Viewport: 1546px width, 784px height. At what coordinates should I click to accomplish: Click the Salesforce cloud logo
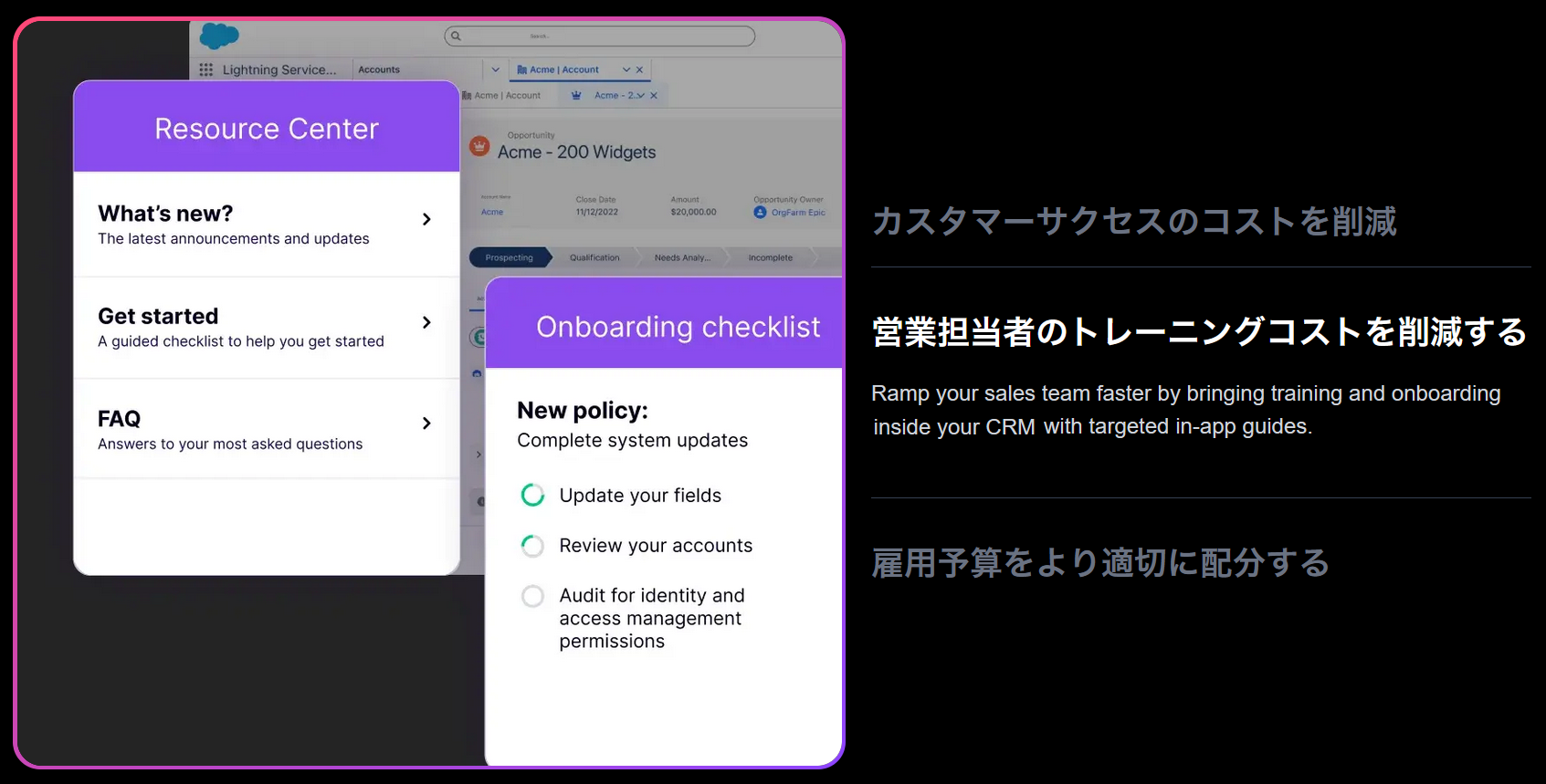[218, 36]
